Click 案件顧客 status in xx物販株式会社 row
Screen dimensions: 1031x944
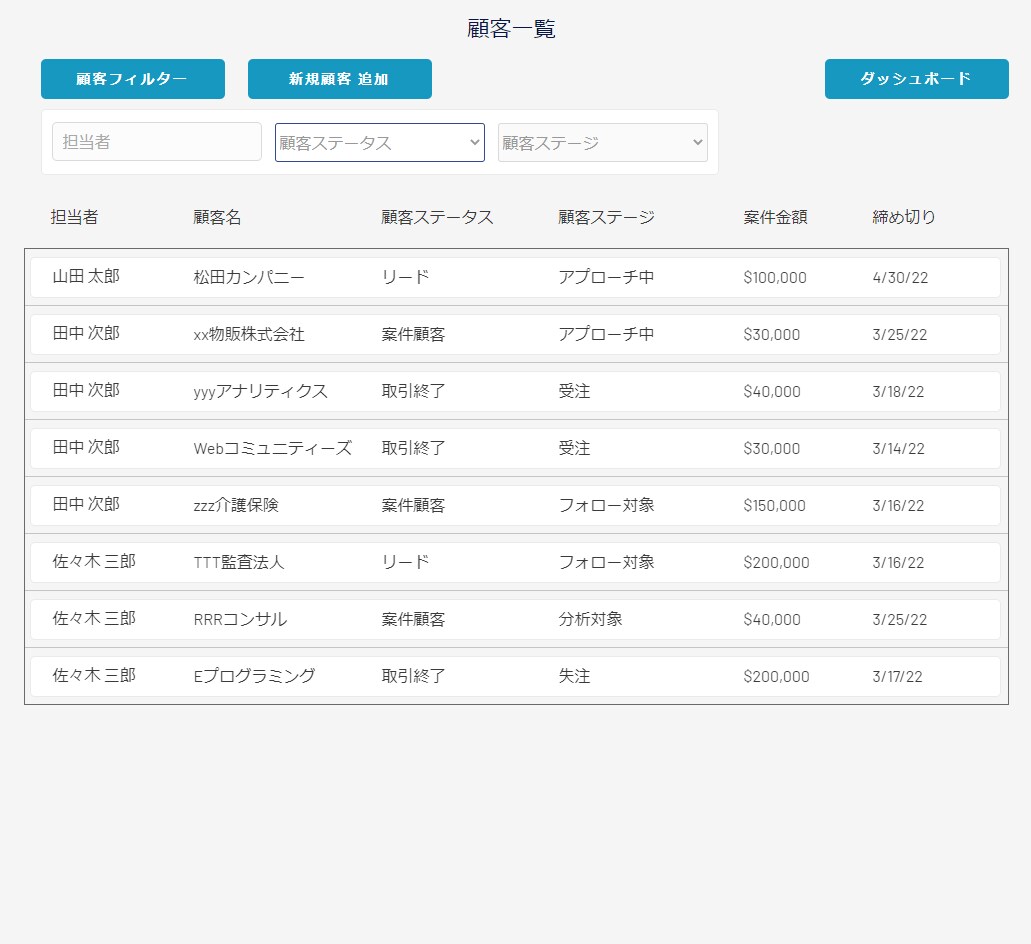[x=413, y=335]
